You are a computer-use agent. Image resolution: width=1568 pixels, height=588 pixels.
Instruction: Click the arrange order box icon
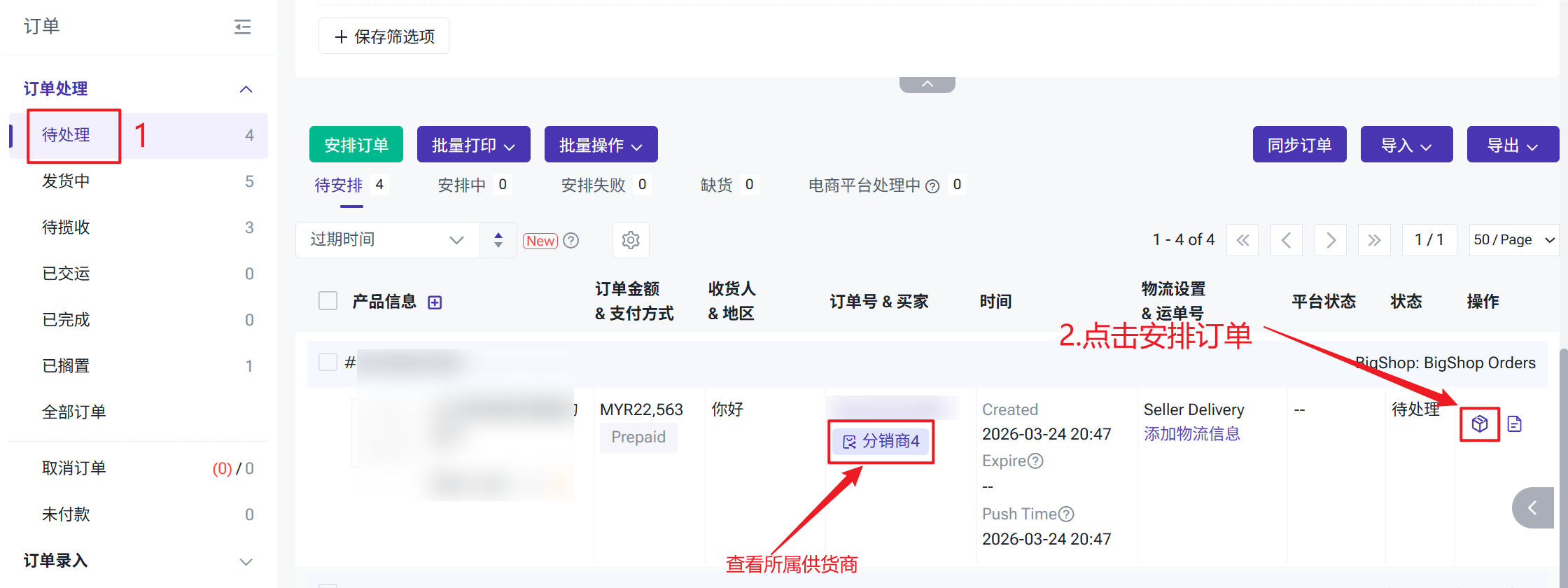pyautogui.click(x=1479, y=423)
